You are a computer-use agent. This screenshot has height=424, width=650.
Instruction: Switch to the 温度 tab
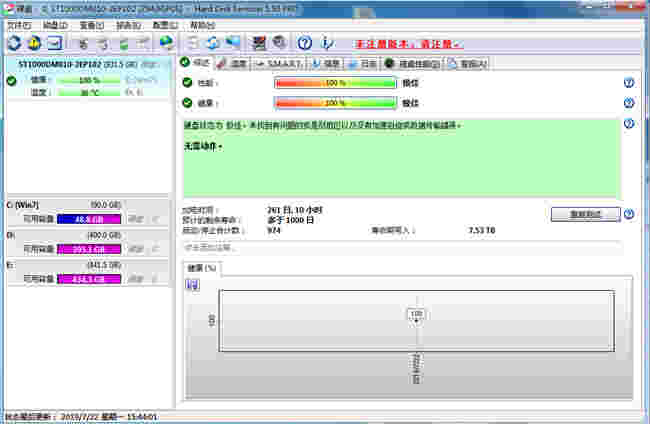[x=233, y=63]
